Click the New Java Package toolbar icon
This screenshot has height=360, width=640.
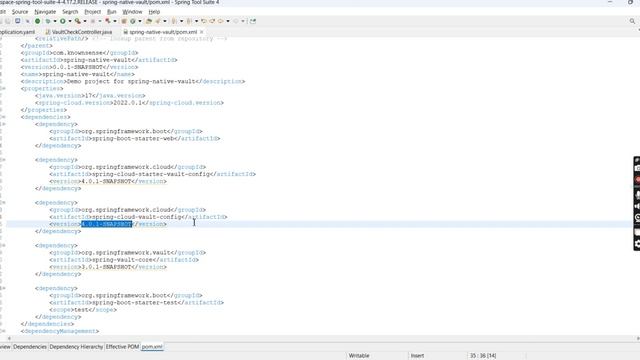click(x=124, y=21)
